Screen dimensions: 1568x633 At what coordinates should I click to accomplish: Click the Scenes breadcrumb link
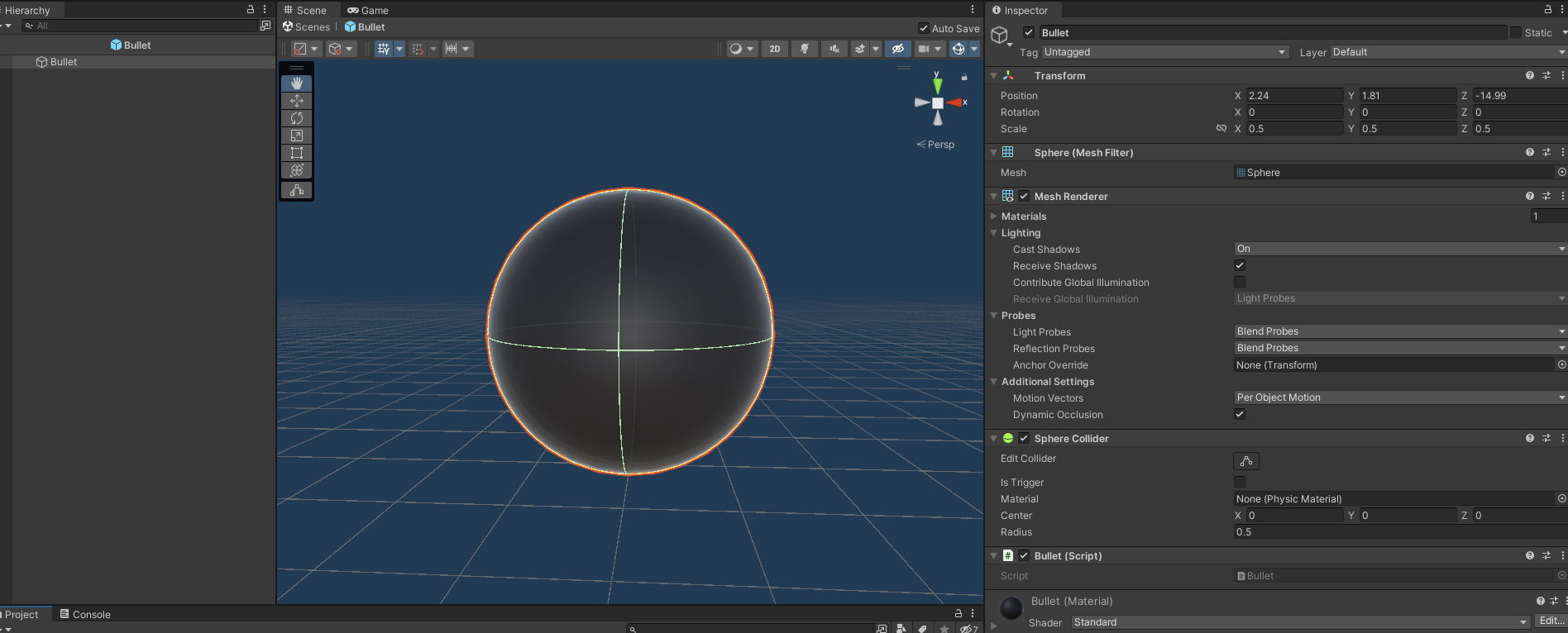[306, 26]
